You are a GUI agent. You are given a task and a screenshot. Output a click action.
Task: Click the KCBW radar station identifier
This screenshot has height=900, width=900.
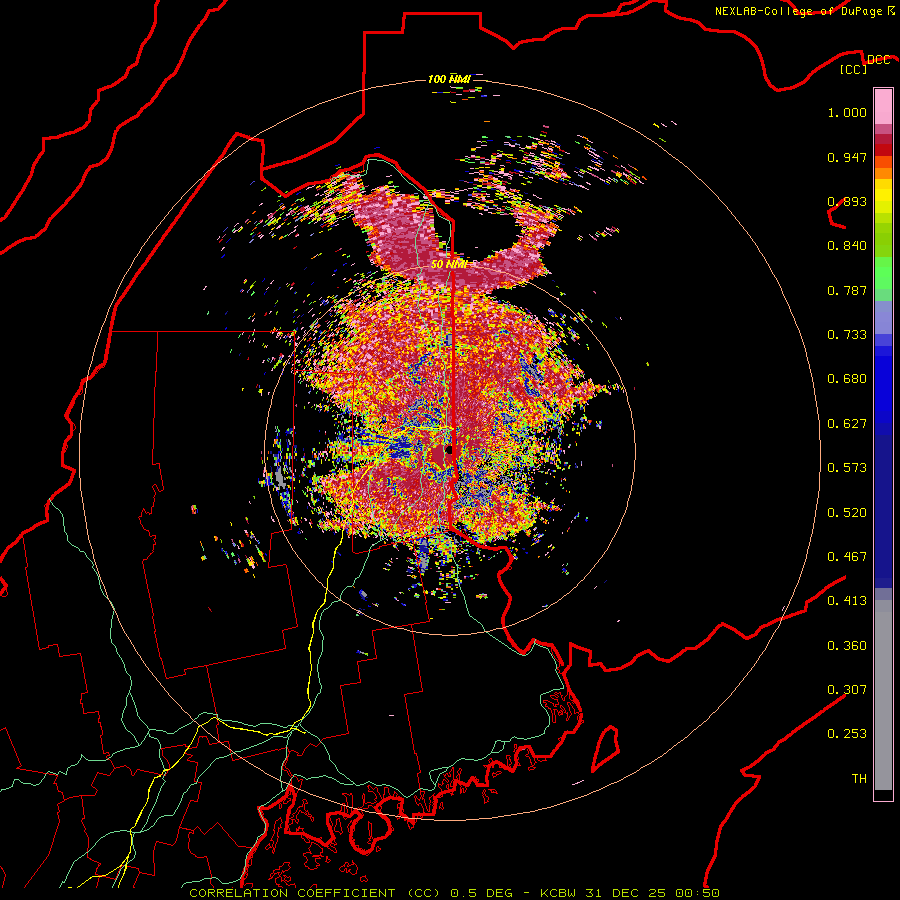click(559, 893)
